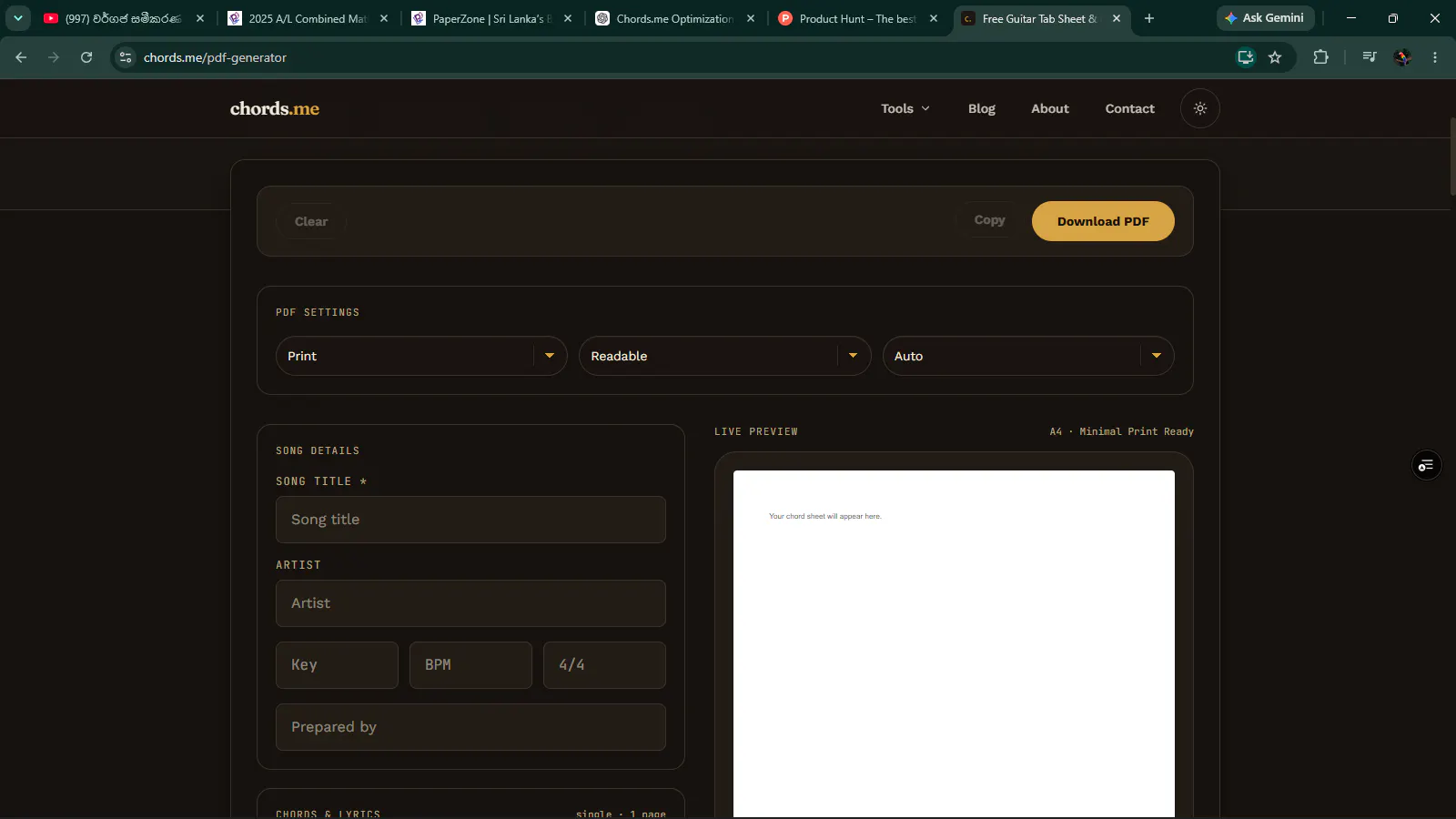The image size is (1456, 819).
Task: Click the live preview page thumbnail
Action: 954,643
